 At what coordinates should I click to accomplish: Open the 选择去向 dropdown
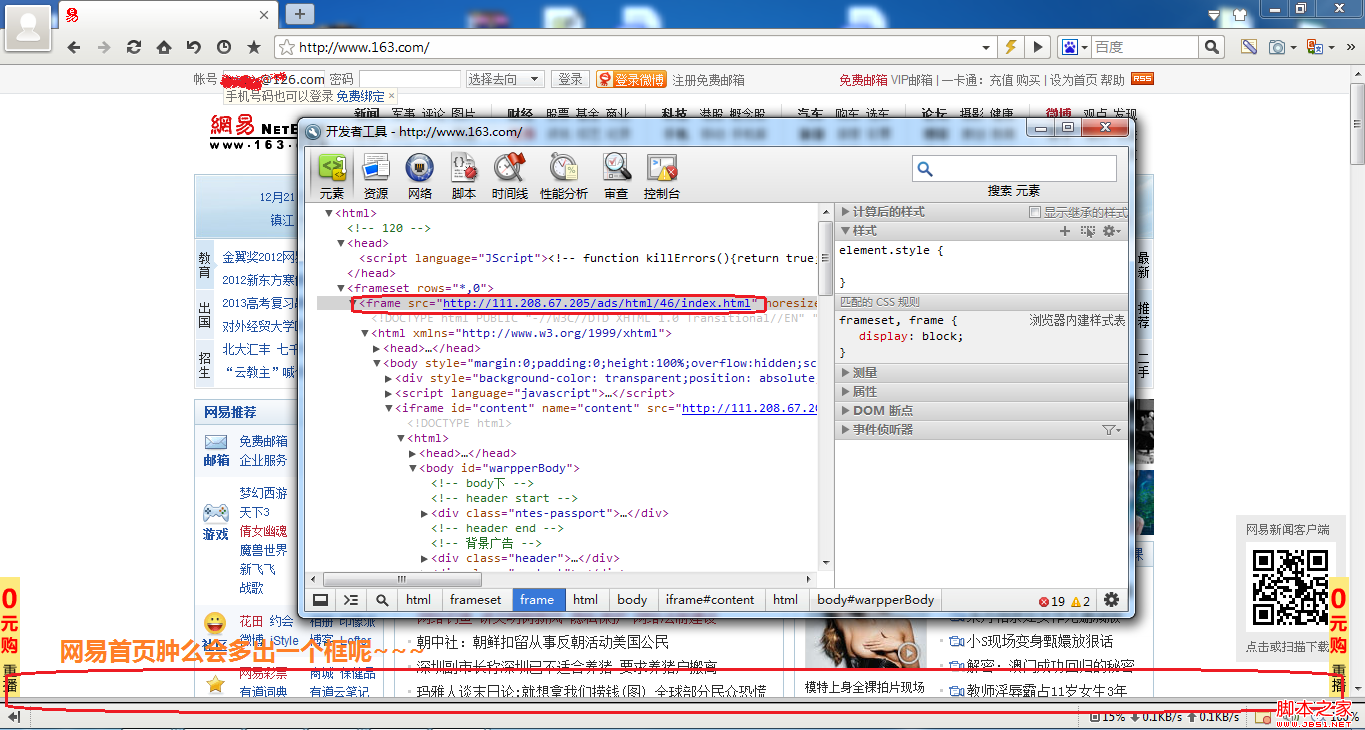click(505, 79)
